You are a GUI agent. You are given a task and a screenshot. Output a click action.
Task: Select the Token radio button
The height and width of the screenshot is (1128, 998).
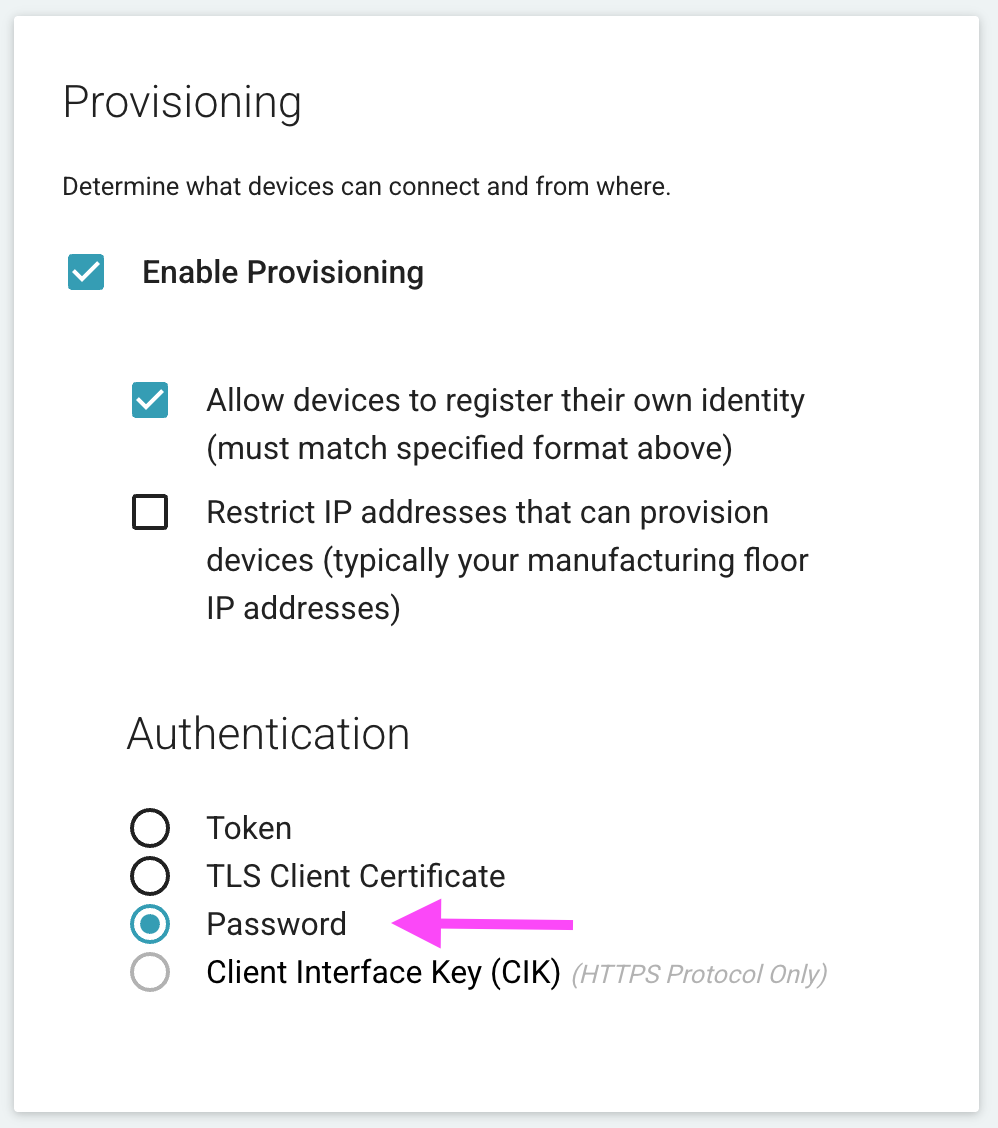pos(150,828)
